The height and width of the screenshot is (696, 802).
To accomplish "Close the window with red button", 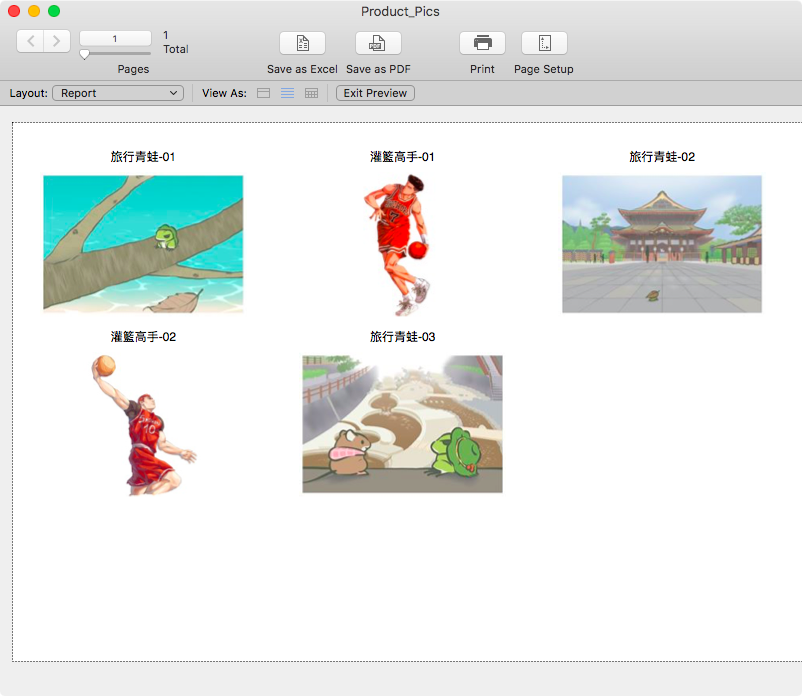I will 14,11.
